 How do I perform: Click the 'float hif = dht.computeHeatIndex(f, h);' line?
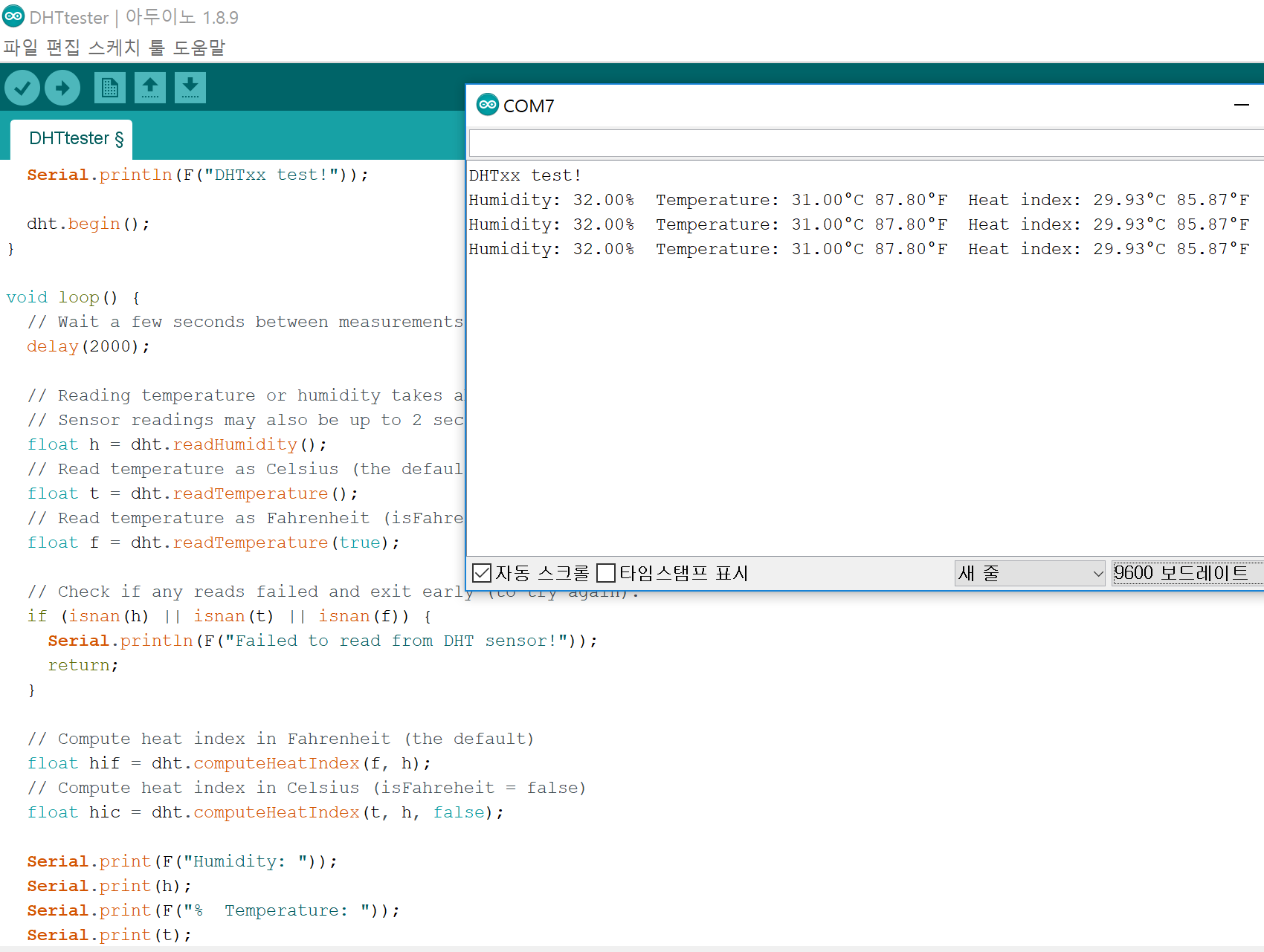[x=229, y=763]
